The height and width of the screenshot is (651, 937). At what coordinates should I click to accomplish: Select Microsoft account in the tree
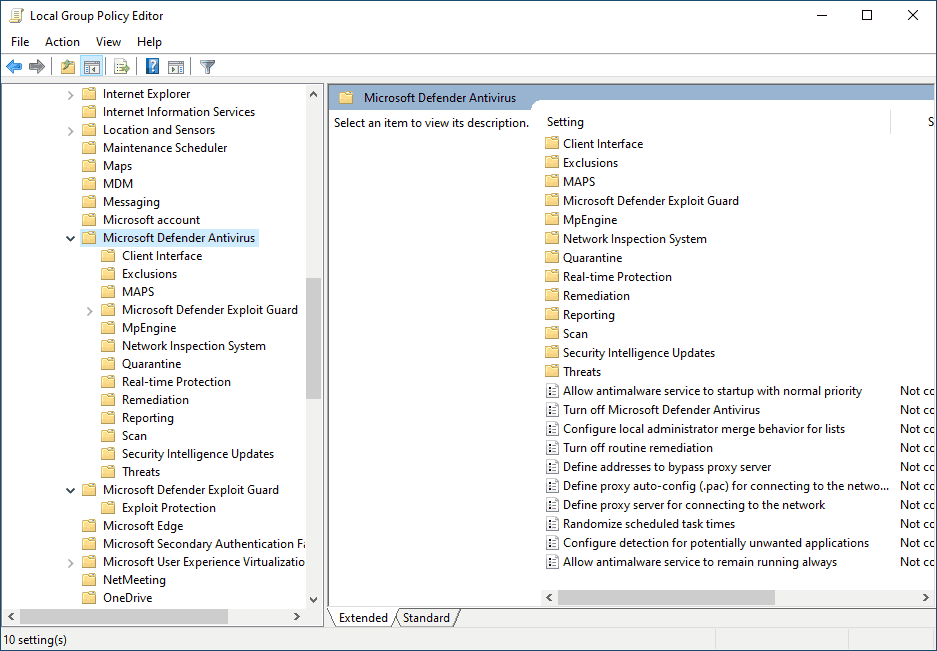(151, 220)
